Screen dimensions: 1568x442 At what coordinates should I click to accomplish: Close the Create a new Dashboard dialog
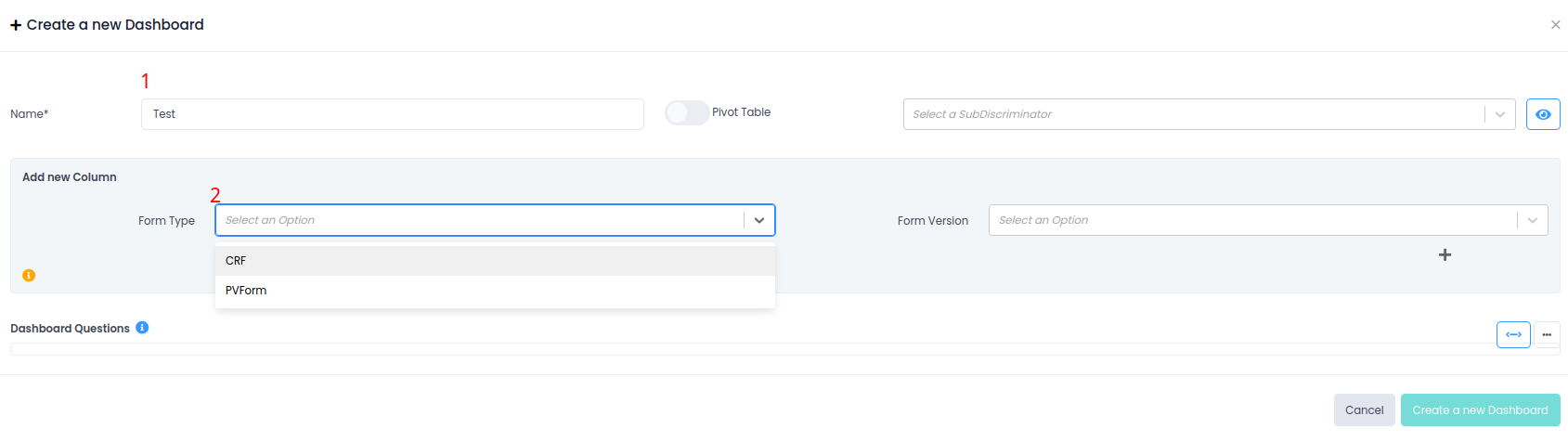point(1555,25)
